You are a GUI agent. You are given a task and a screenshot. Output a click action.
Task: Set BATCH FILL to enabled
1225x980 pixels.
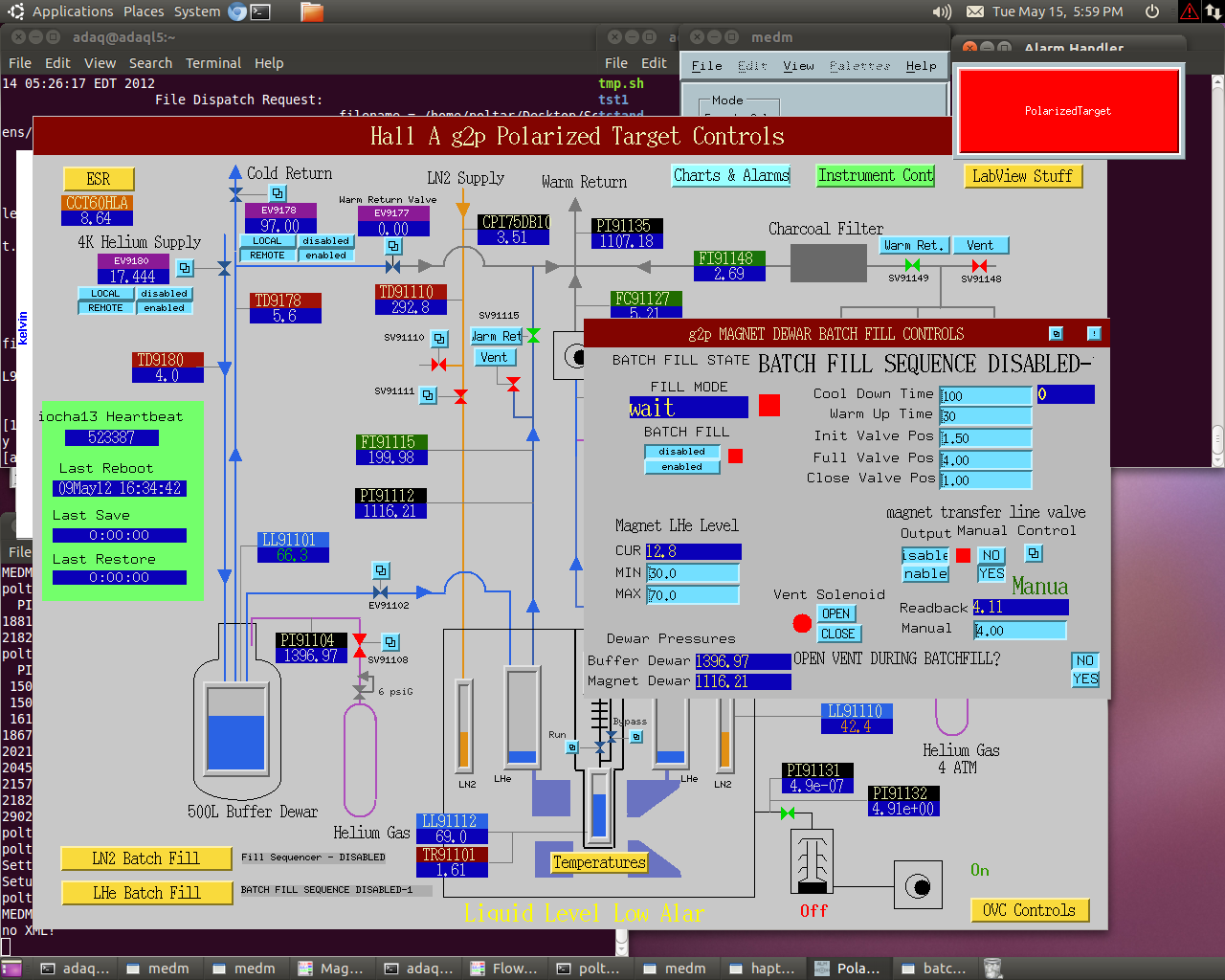coord(681,467)
